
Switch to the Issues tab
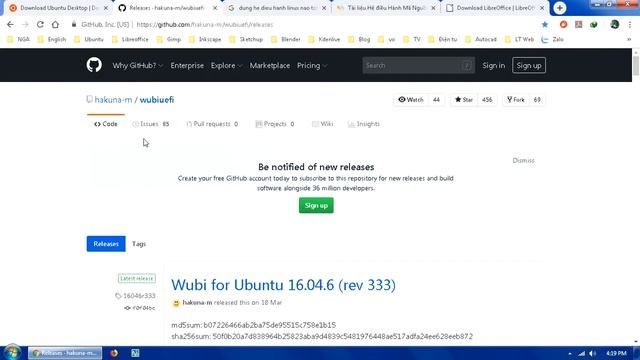click(x=151, y=124)
